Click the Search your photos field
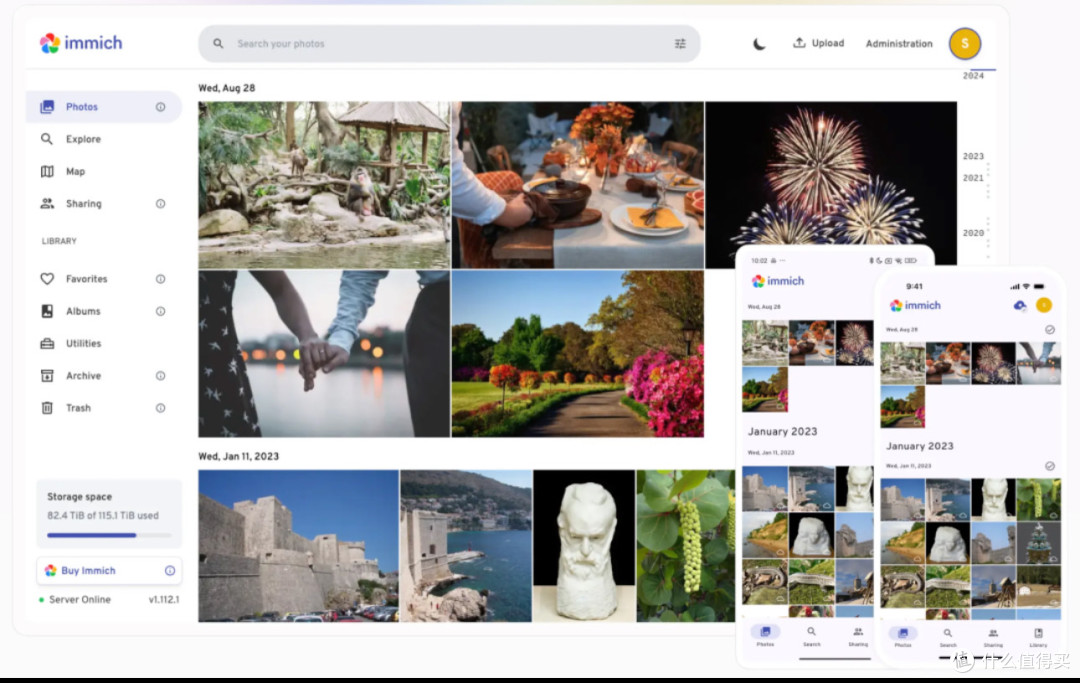 (x=449, y=43)
